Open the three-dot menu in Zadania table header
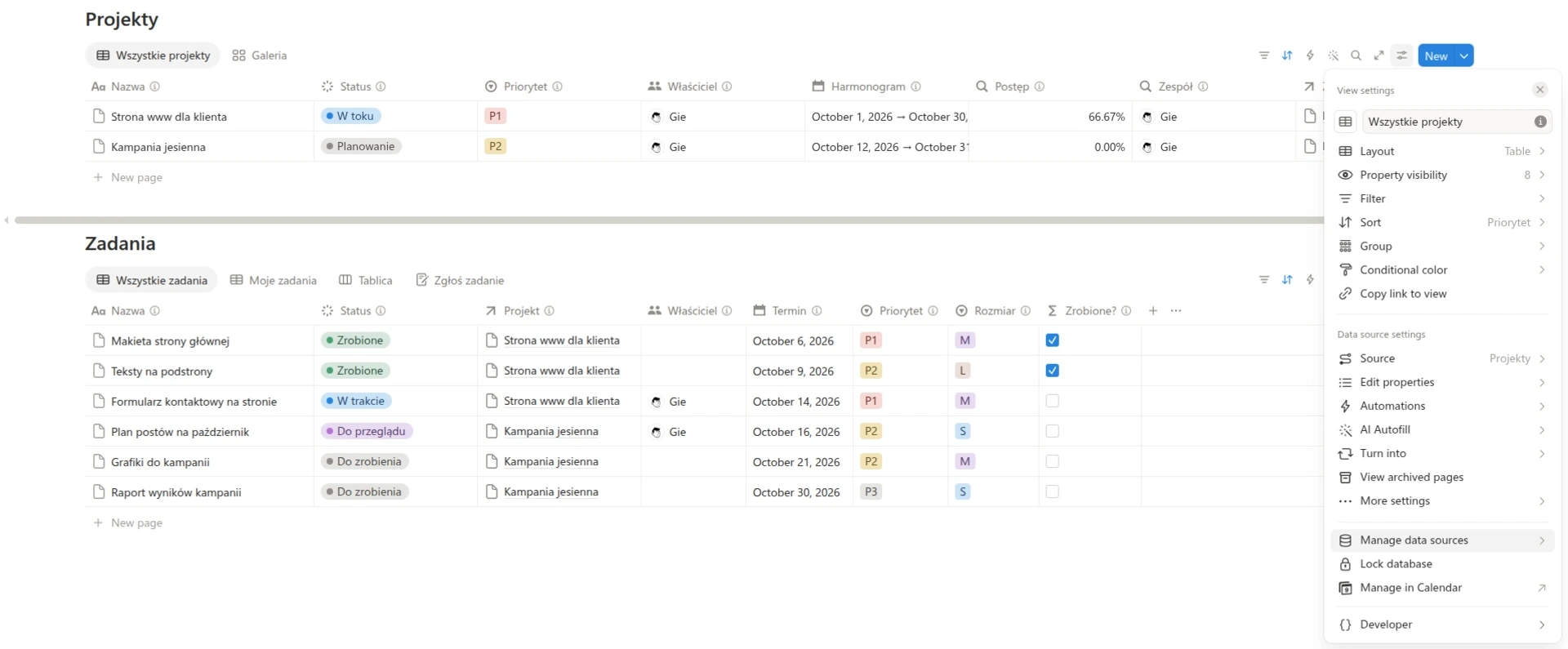Image resolution: width=1568 pixels, height=649 pixels. click(x=1176, y=311)
